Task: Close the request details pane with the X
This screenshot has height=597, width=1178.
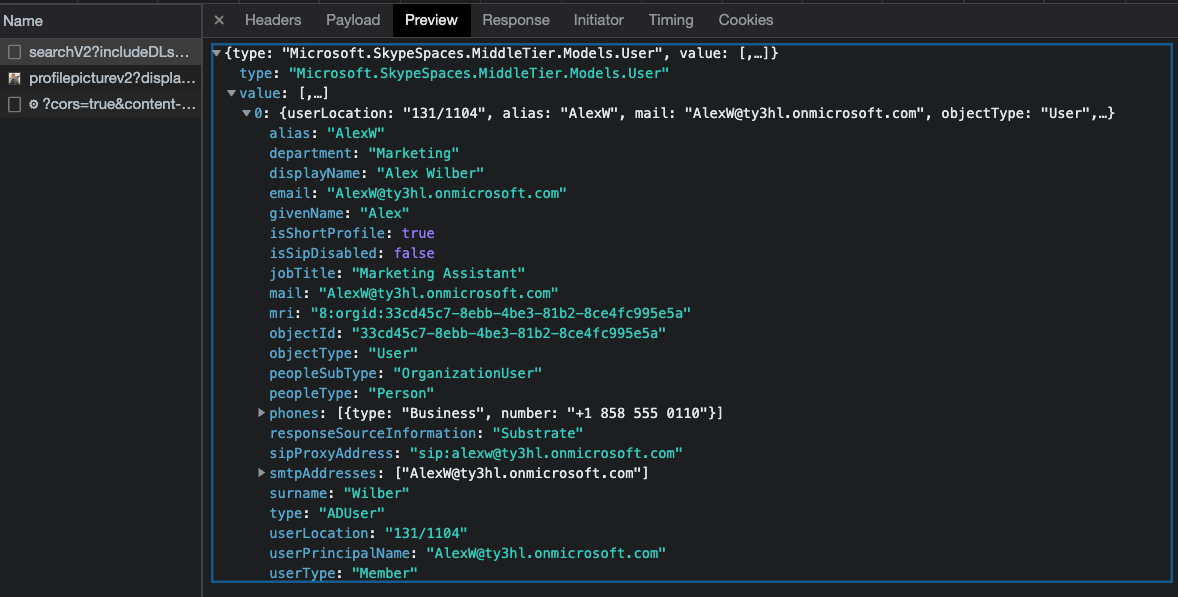Action: pos(218,20)
